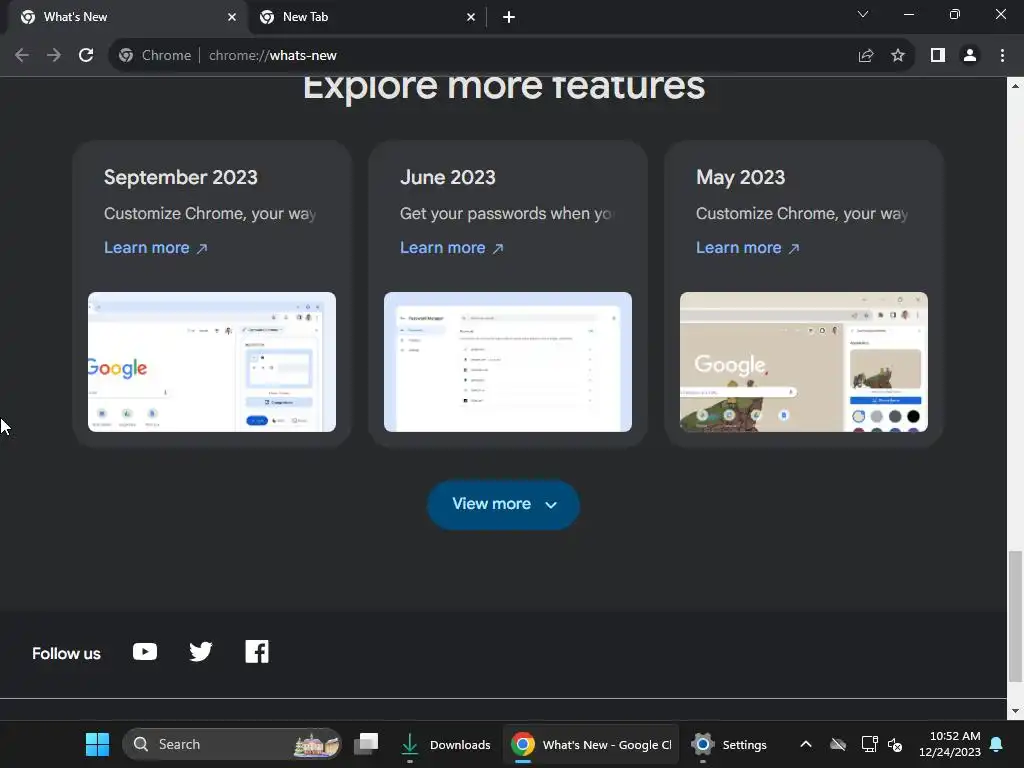The image size is (1024, 768).
Task: Click the September 2023 preview thumbnail
Action: click(212, 362)
